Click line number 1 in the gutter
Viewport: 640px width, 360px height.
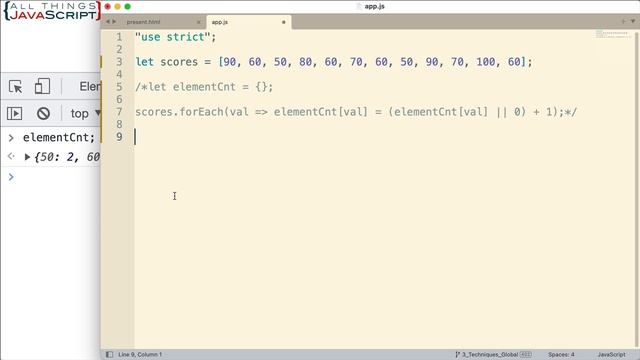point(119,37)
